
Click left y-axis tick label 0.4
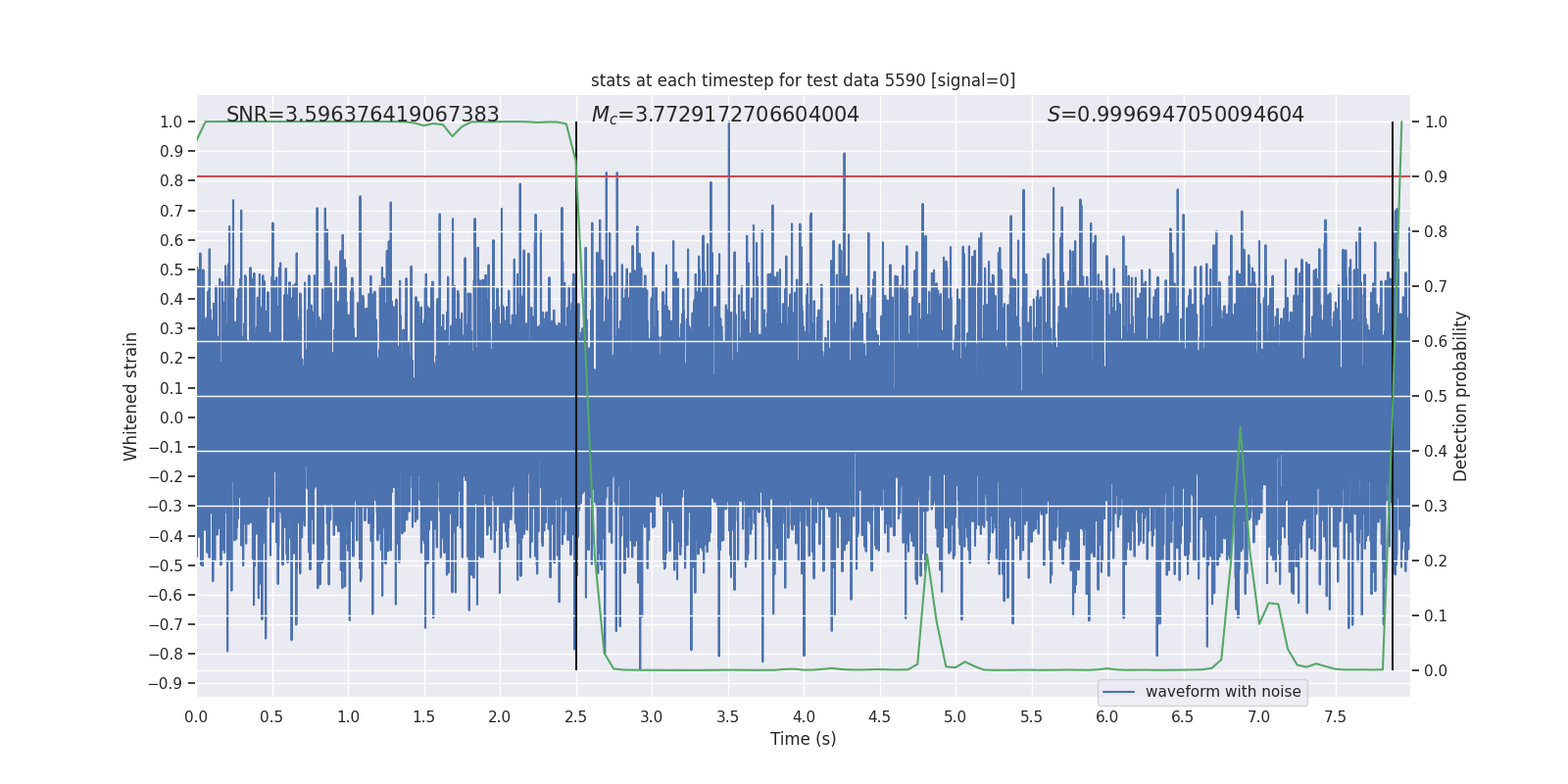171,299
